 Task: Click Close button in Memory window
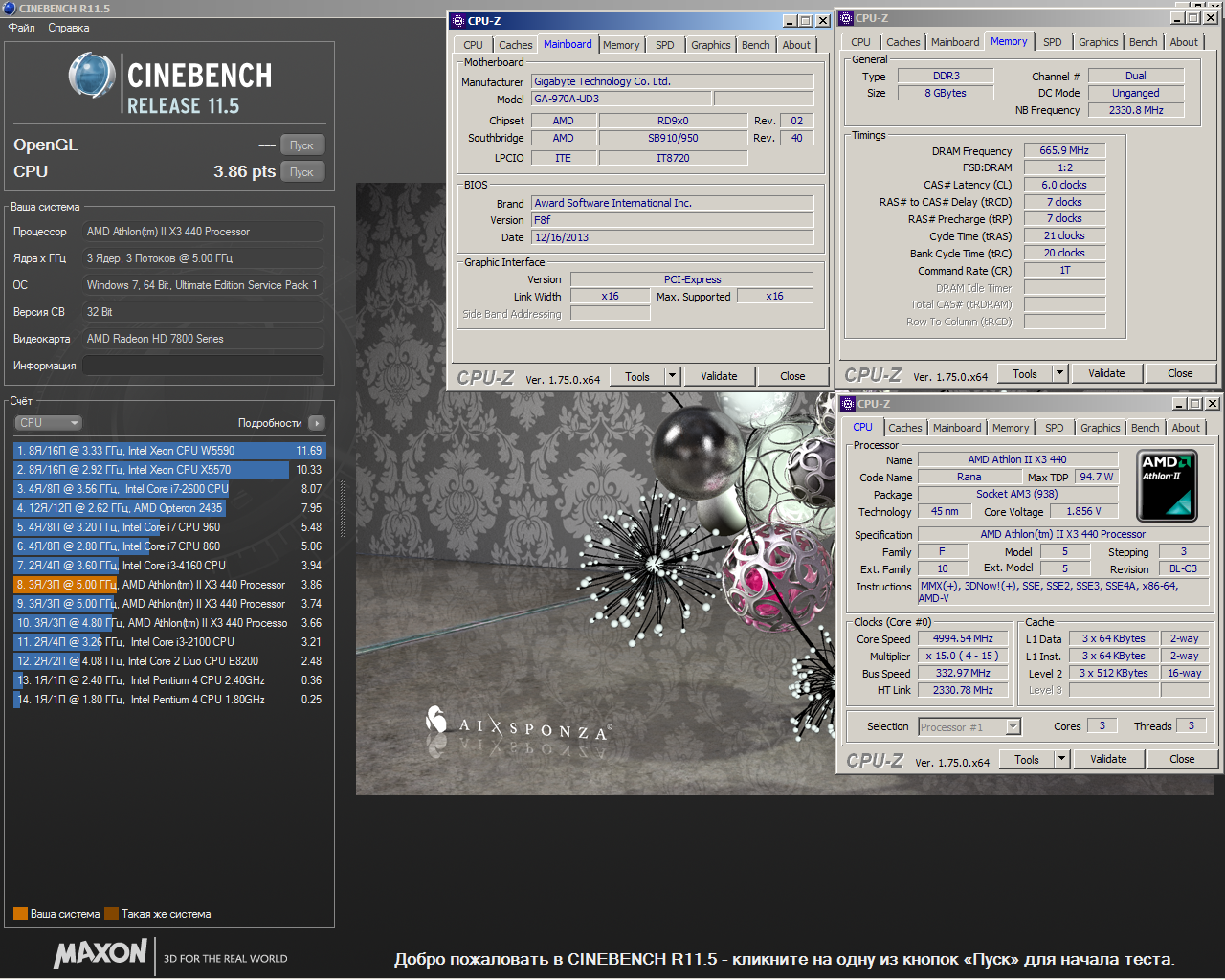point(1180,373)
